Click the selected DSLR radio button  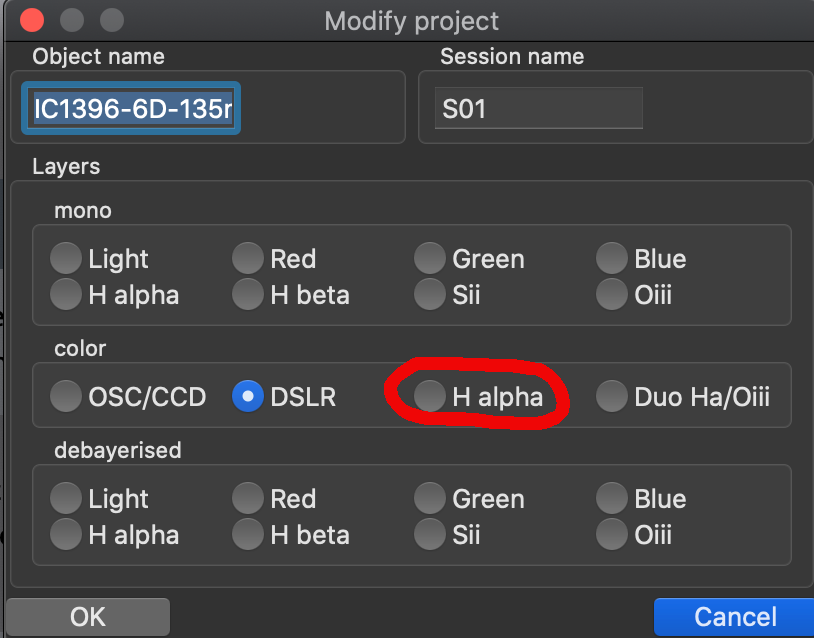click(x=248, y=397)
